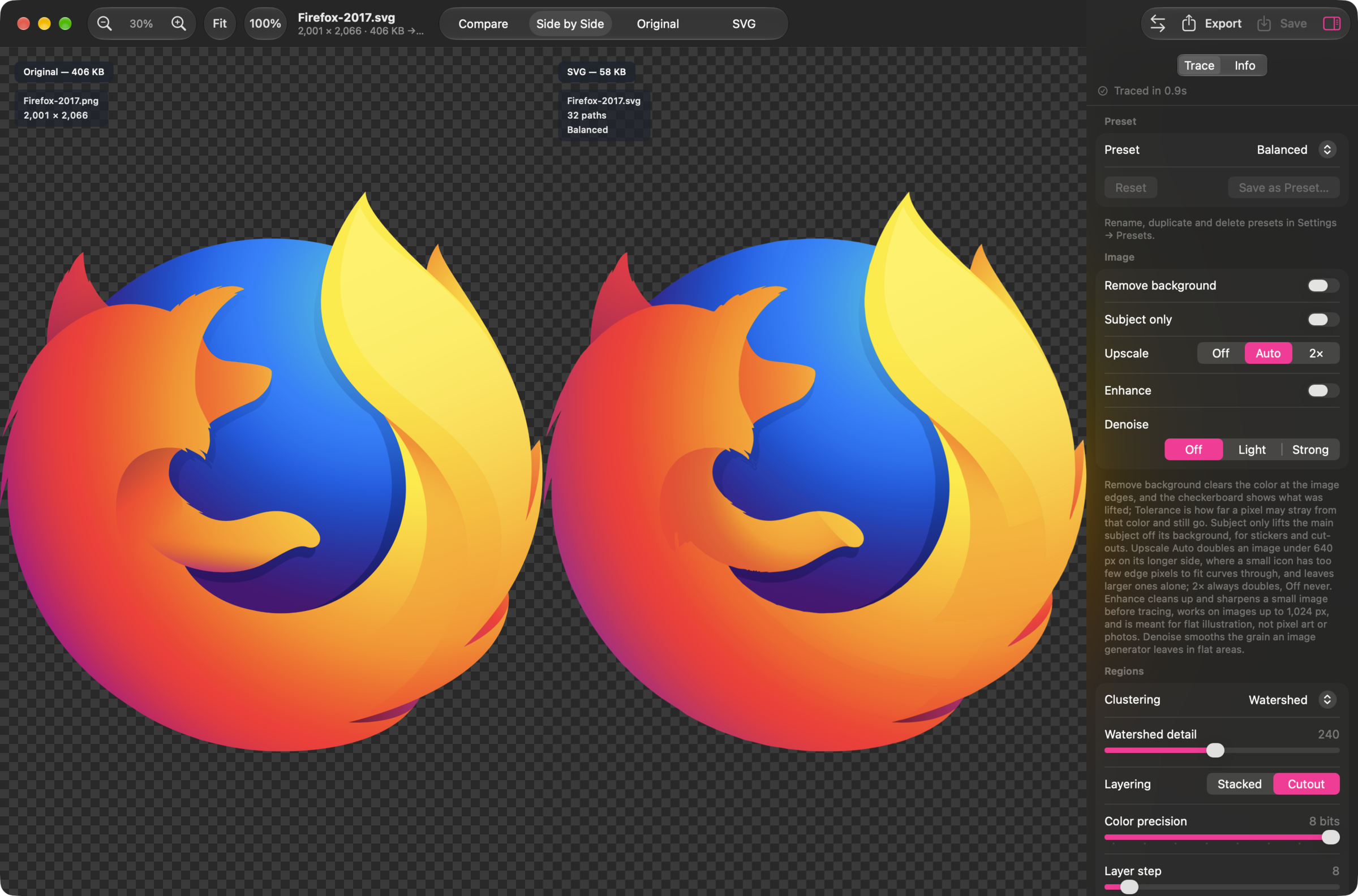Click the Watershed detail value 240
The width and height of the screenshot is (1358, 896).
point(1327,734)
